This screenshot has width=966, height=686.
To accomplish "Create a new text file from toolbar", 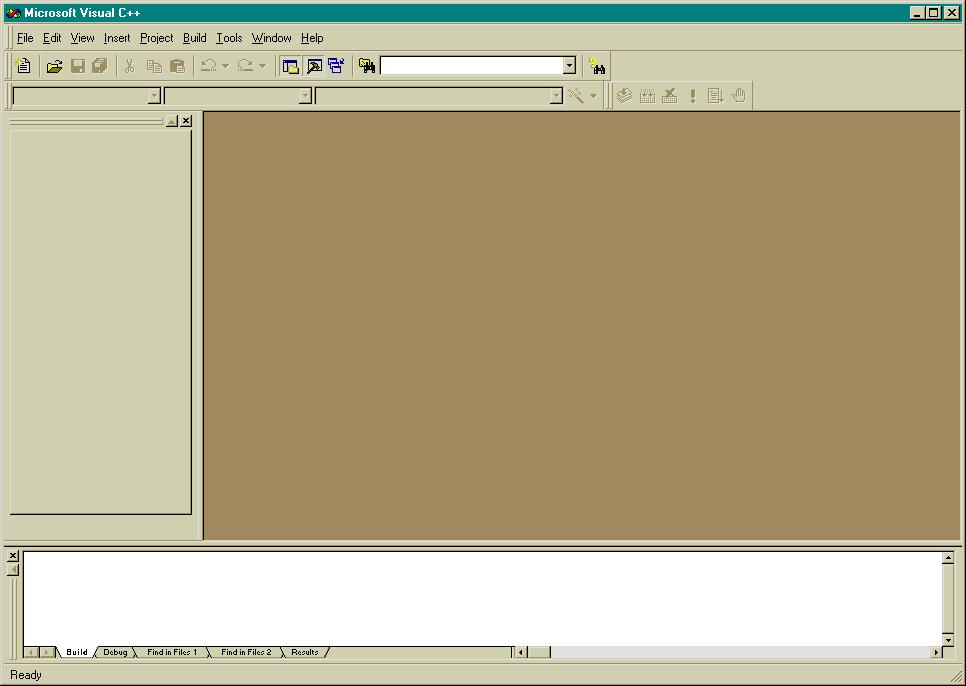I will point(23,66).
